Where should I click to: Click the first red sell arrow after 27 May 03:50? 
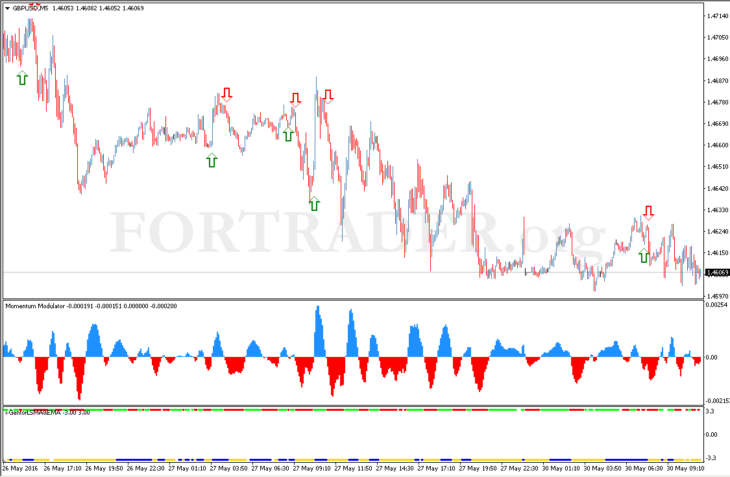(x=226, y=94)
